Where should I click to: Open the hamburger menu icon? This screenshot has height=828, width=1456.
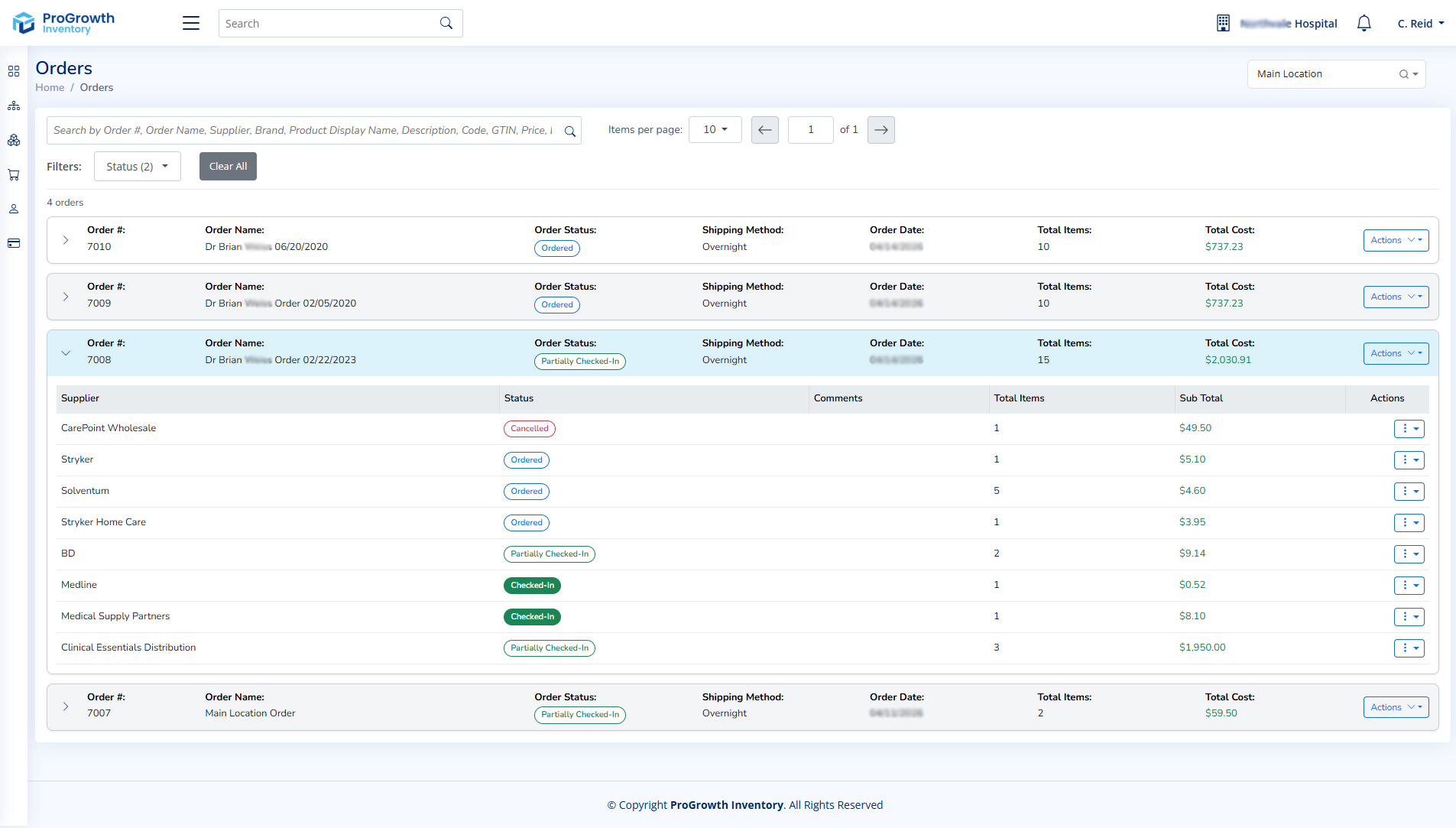191,24
